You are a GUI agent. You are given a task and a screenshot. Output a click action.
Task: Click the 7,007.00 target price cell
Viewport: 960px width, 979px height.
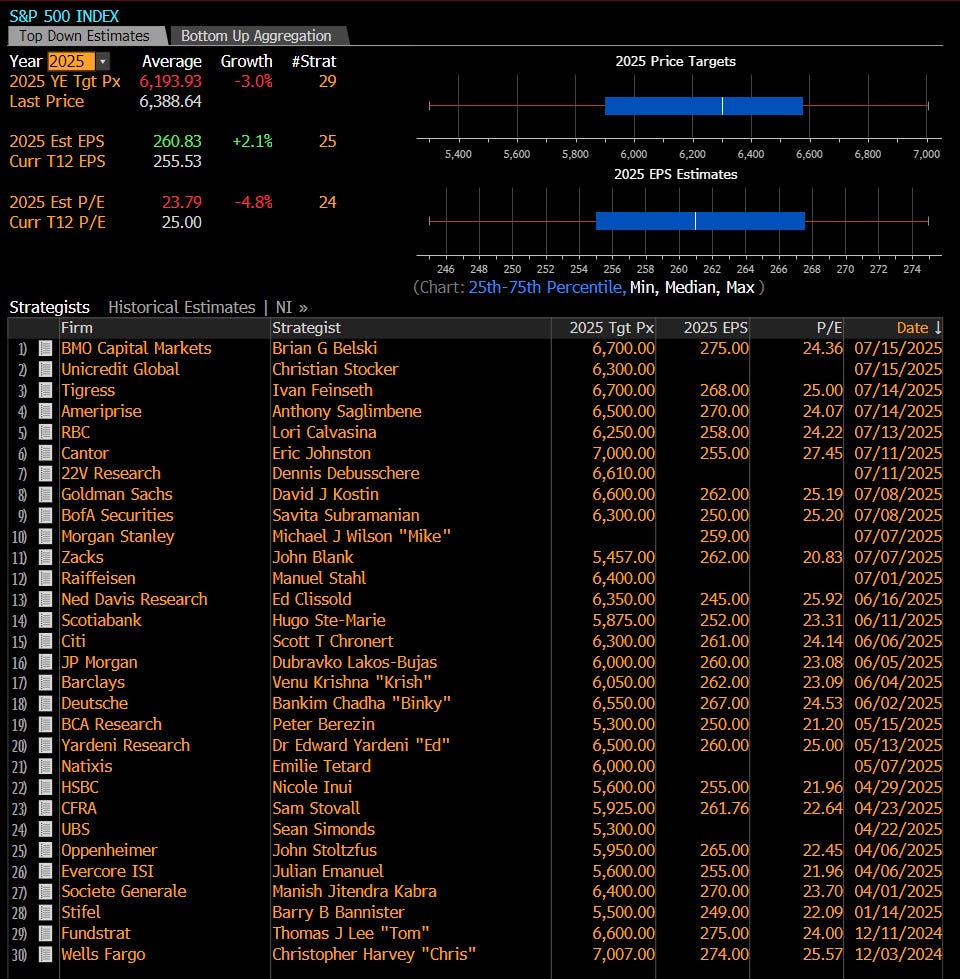(x=624, y=955)
